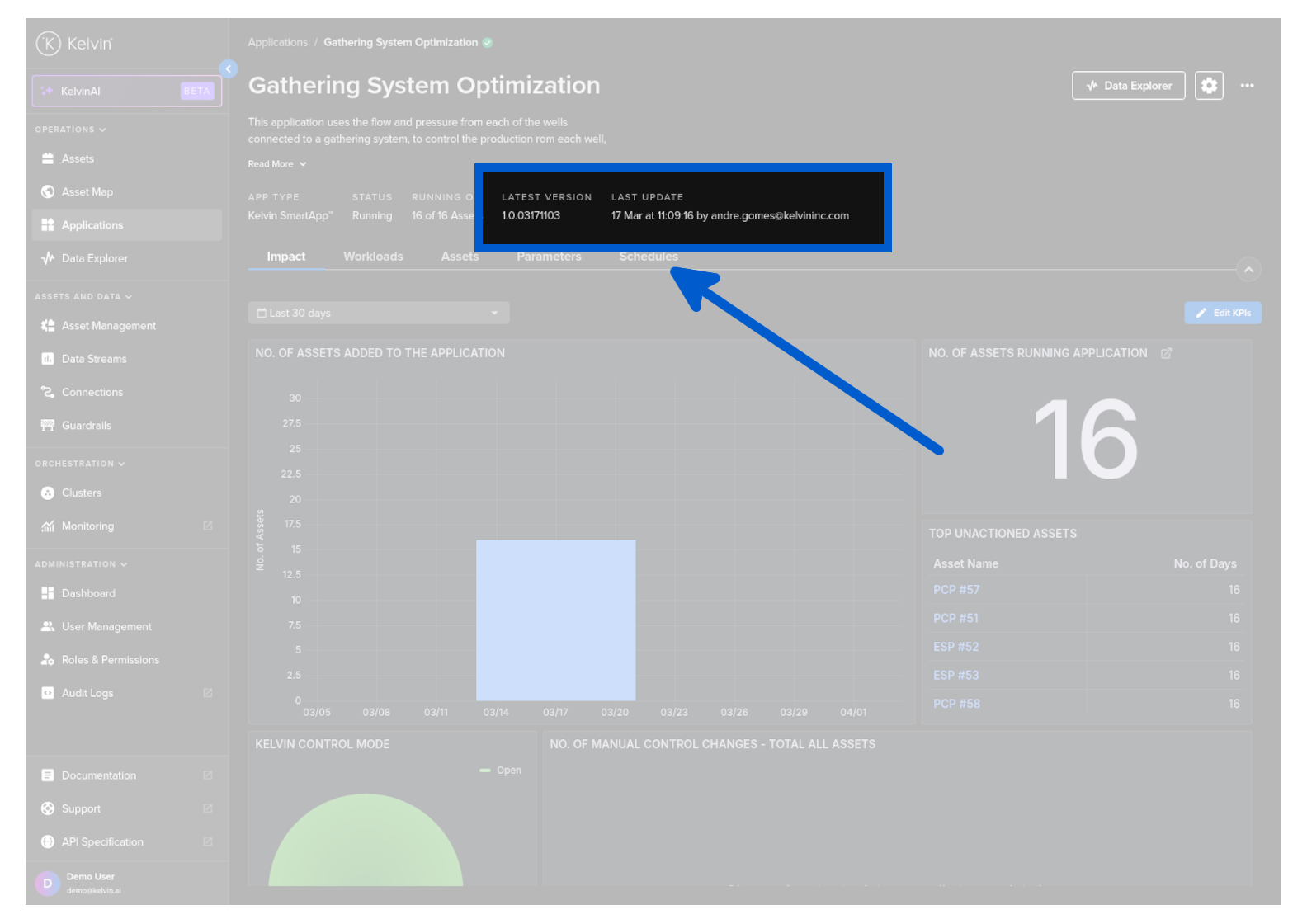Collapse the sidebar with the arrow button
Screen dimensions: 1307x924
(229, 69)
